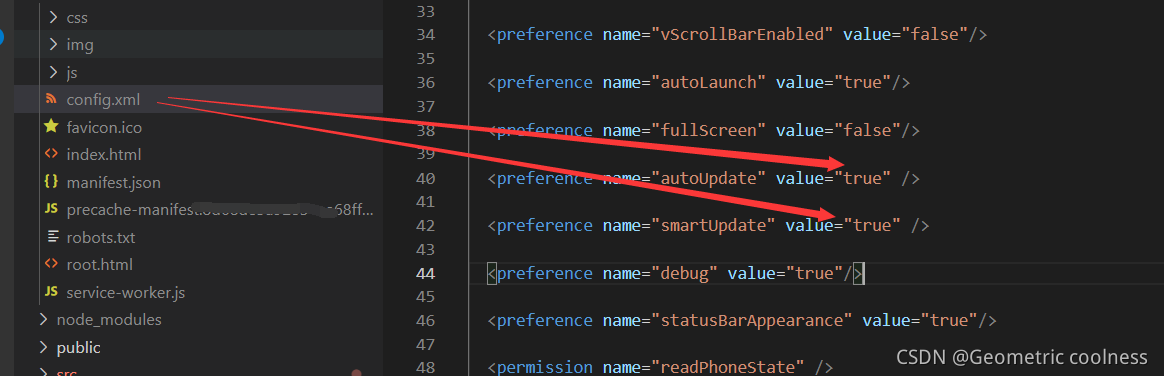Click the text-lines icon beside robots.txt
Screen dimensions: 1164x376
point(52,237)
